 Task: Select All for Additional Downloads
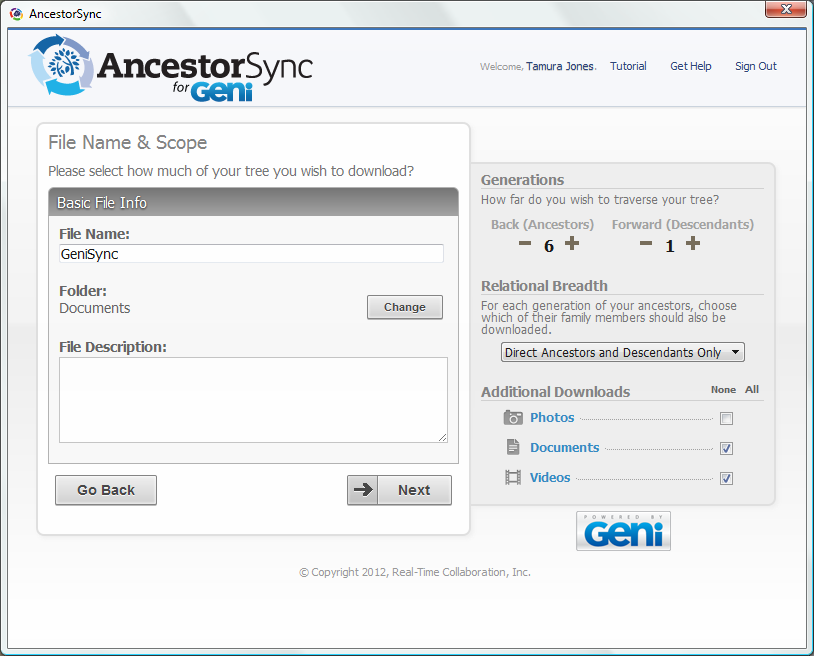[x=752, y=389]
